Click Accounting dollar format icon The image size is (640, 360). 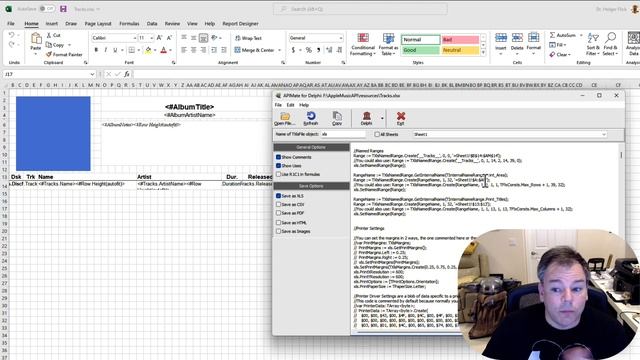click(293, 50)
